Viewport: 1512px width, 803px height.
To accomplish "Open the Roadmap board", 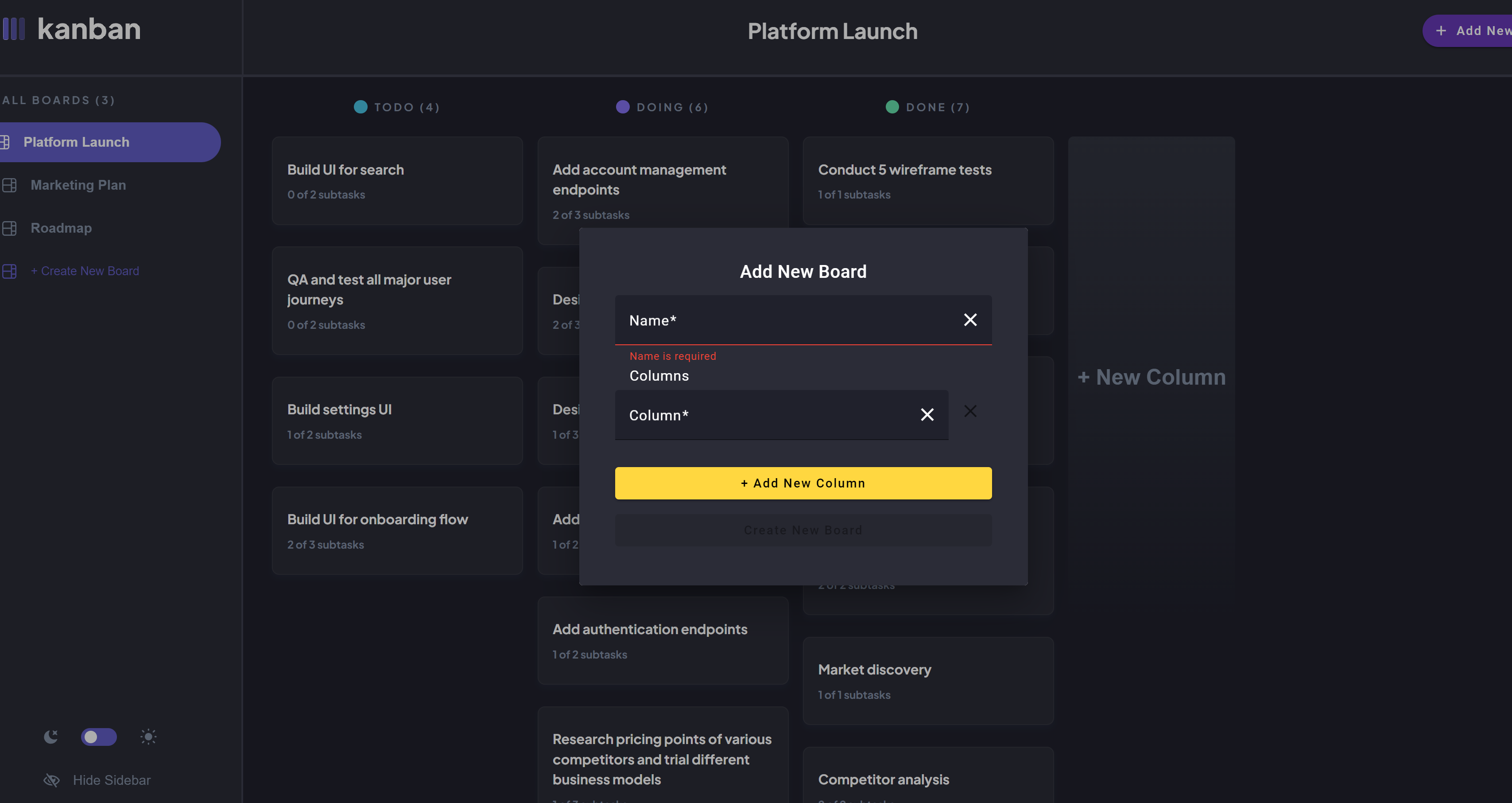I will tap(61, 228).
